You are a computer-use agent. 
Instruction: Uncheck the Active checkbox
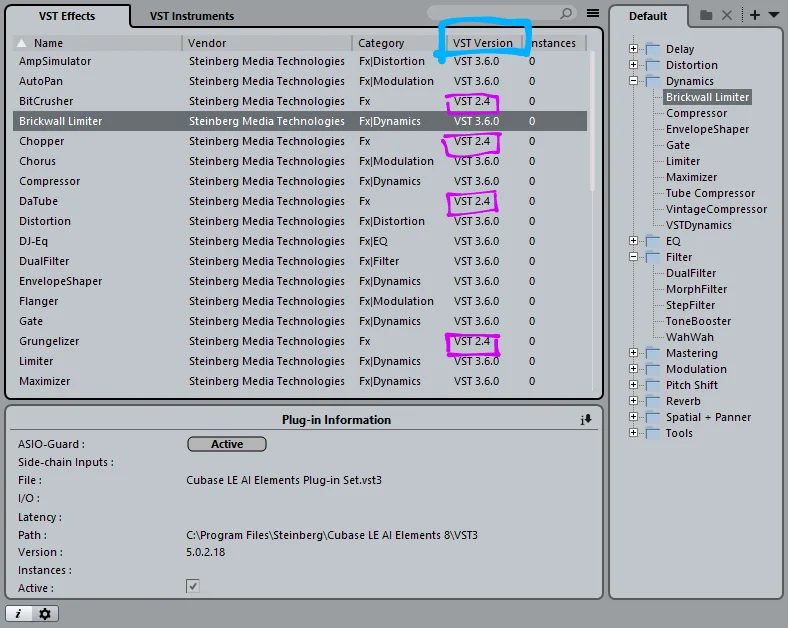[192, 586]
